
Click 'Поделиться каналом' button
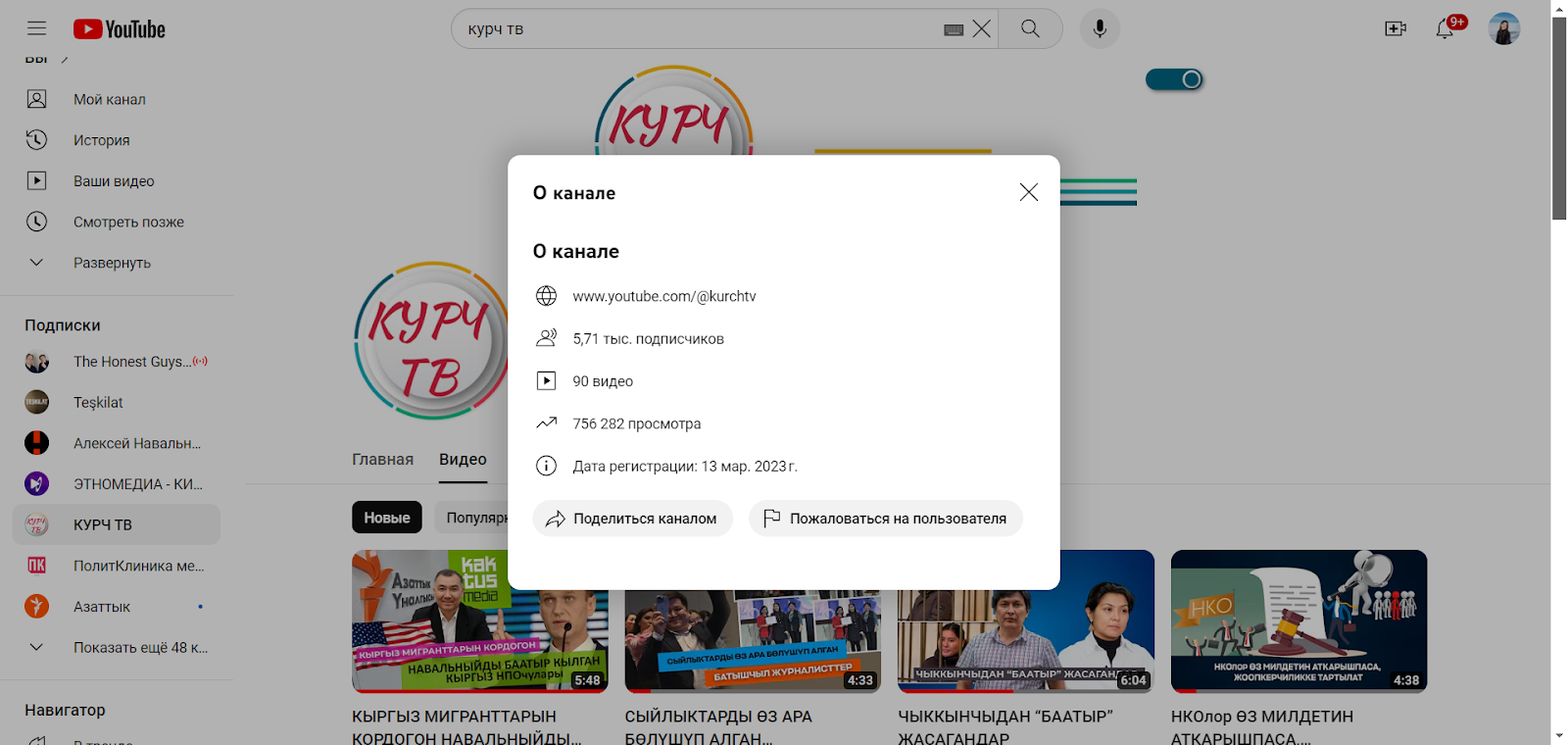(x=633, y=519)
